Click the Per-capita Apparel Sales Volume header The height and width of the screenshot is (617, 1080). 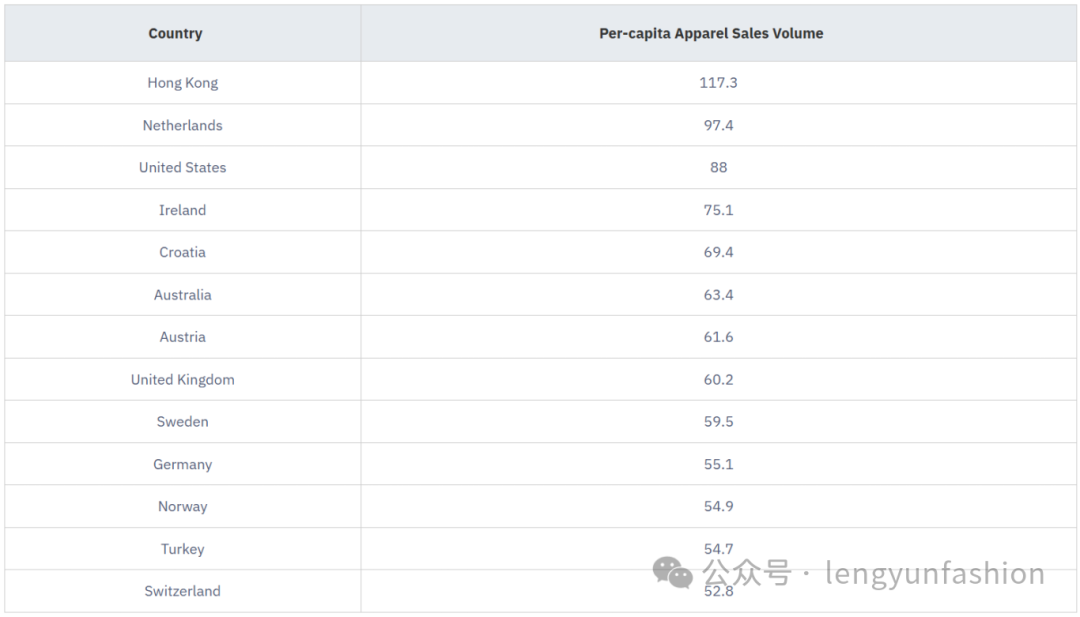(711, 34)
